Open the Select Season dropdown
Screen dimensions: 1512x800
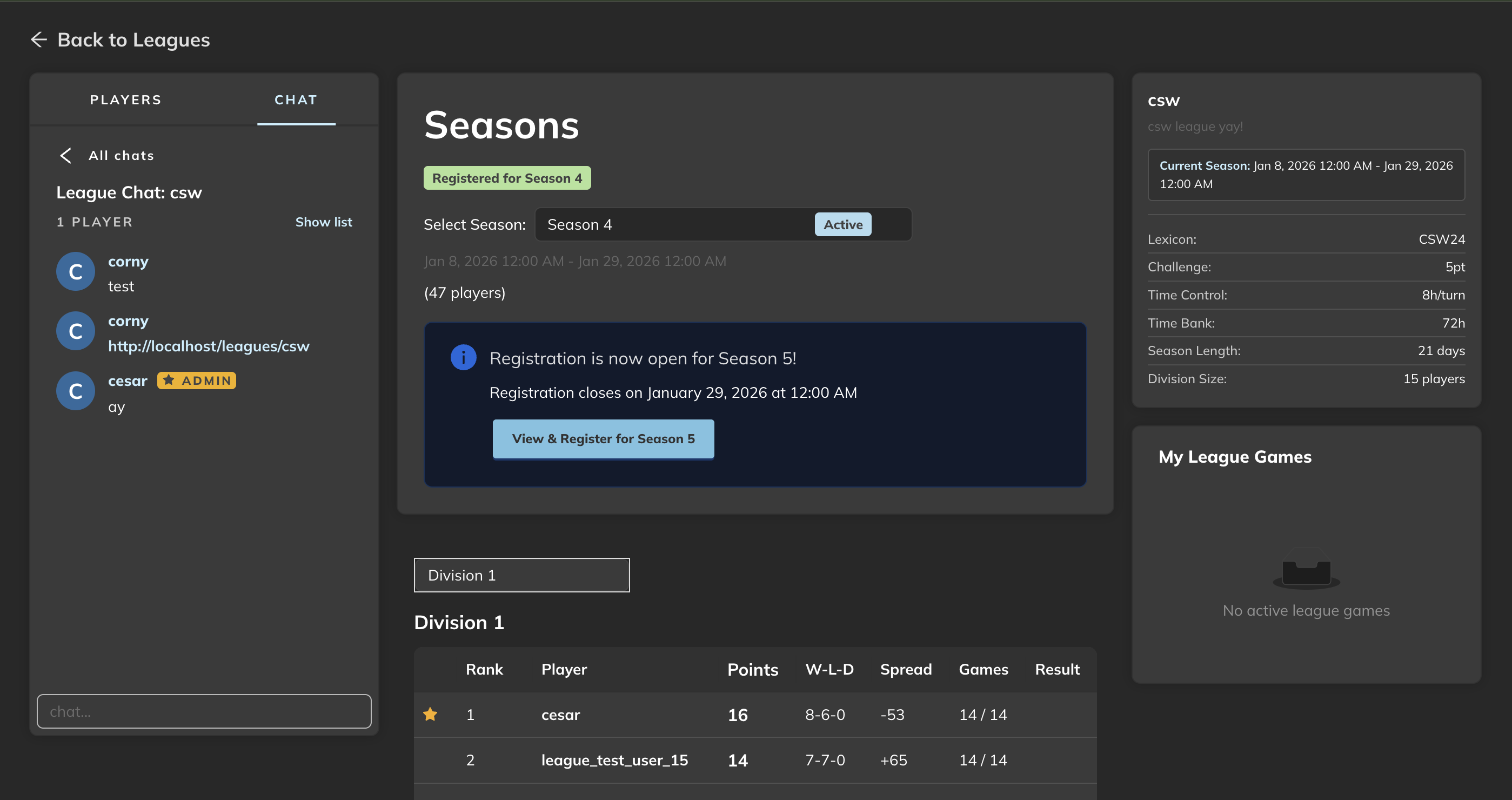722,225
